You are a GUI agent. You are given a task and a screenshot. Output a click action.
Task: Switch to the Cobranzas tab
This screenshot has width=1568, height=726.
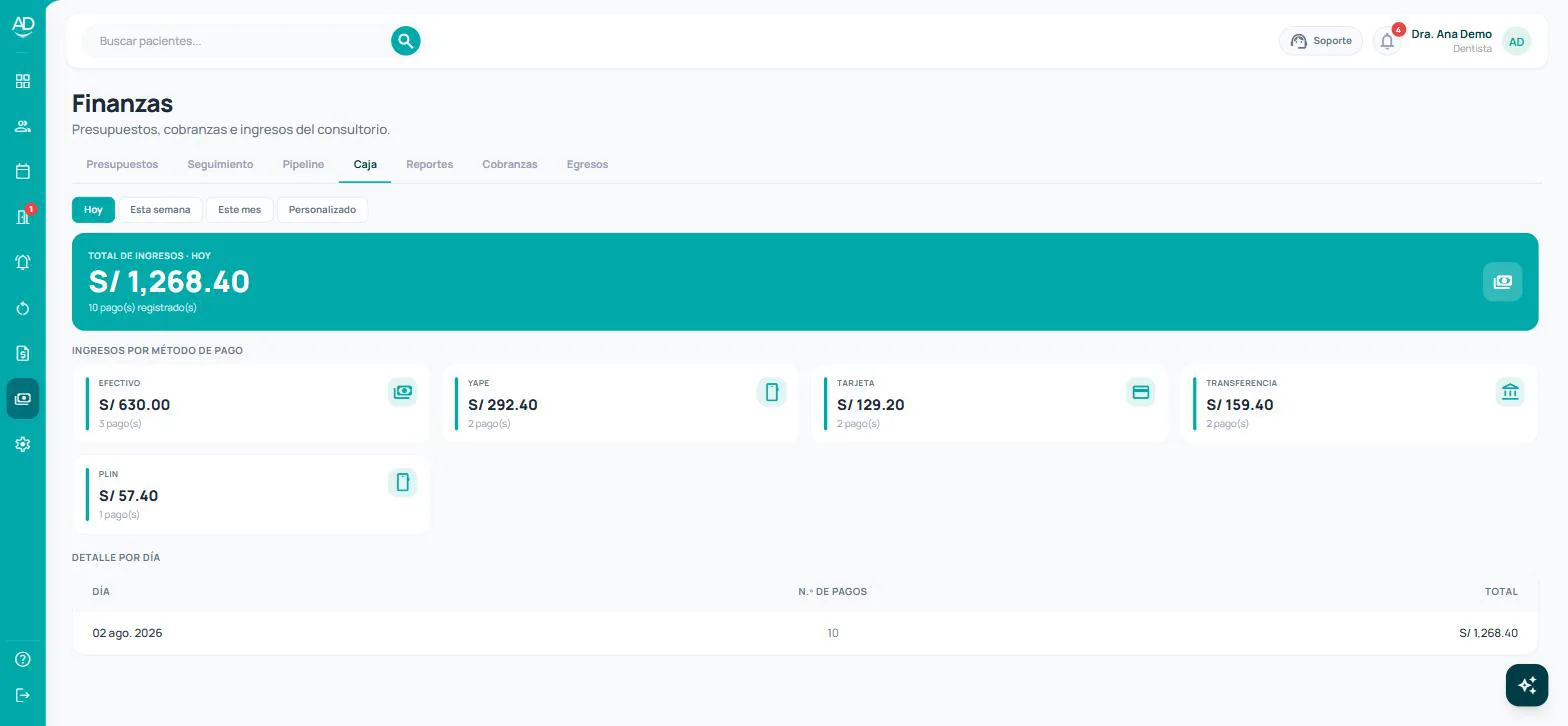pos(510,164)
